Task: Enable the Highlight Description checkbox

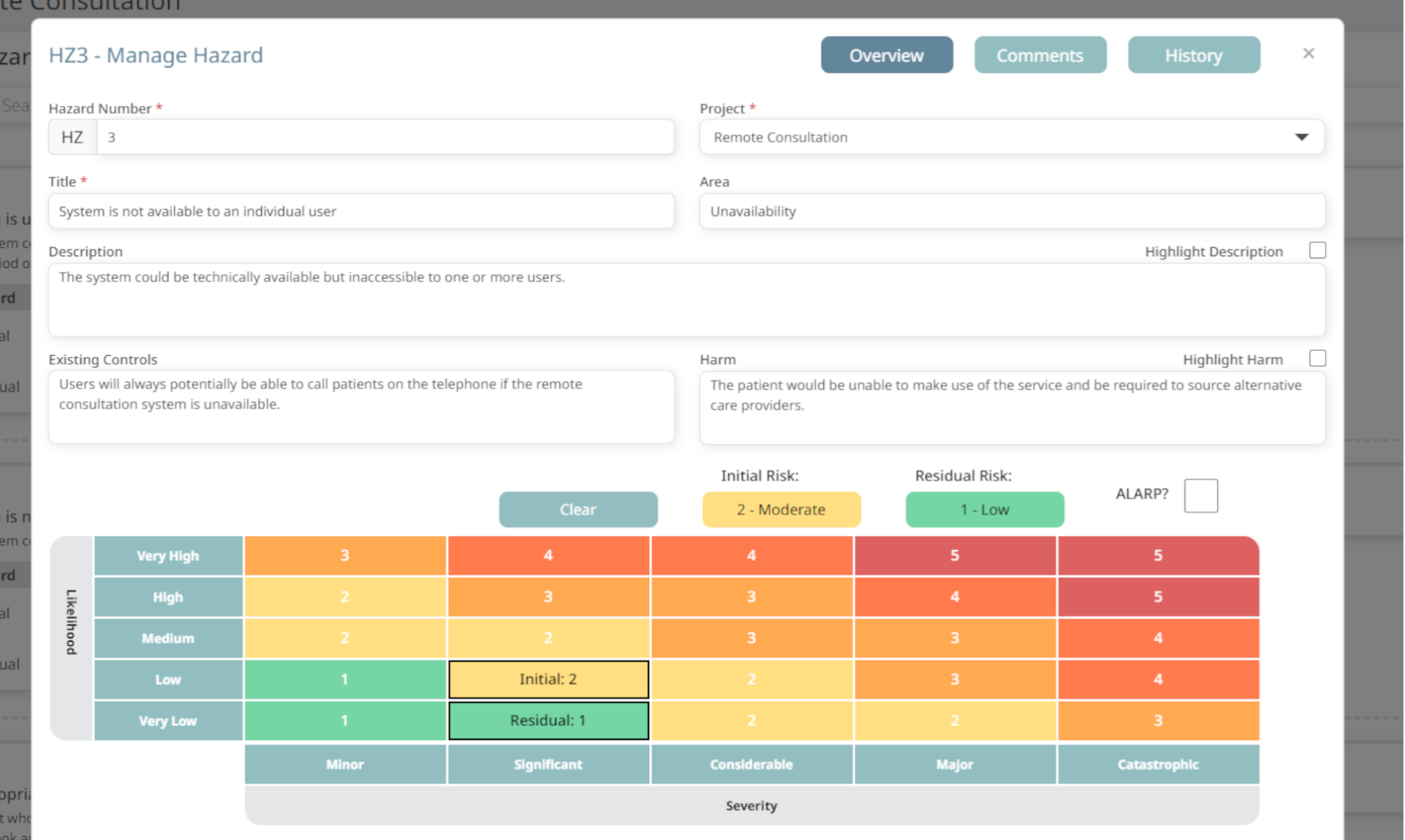Action: click(x=1317, y=251)
